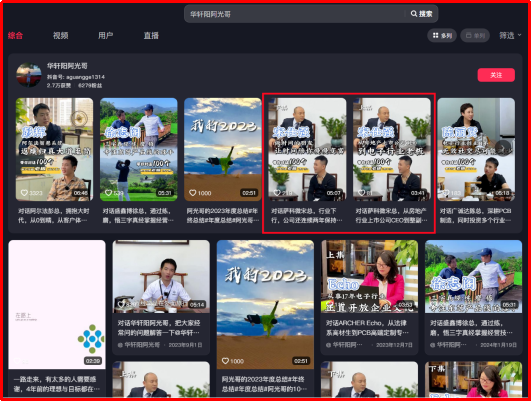Click the red 关注 follow button

(496, 75)
